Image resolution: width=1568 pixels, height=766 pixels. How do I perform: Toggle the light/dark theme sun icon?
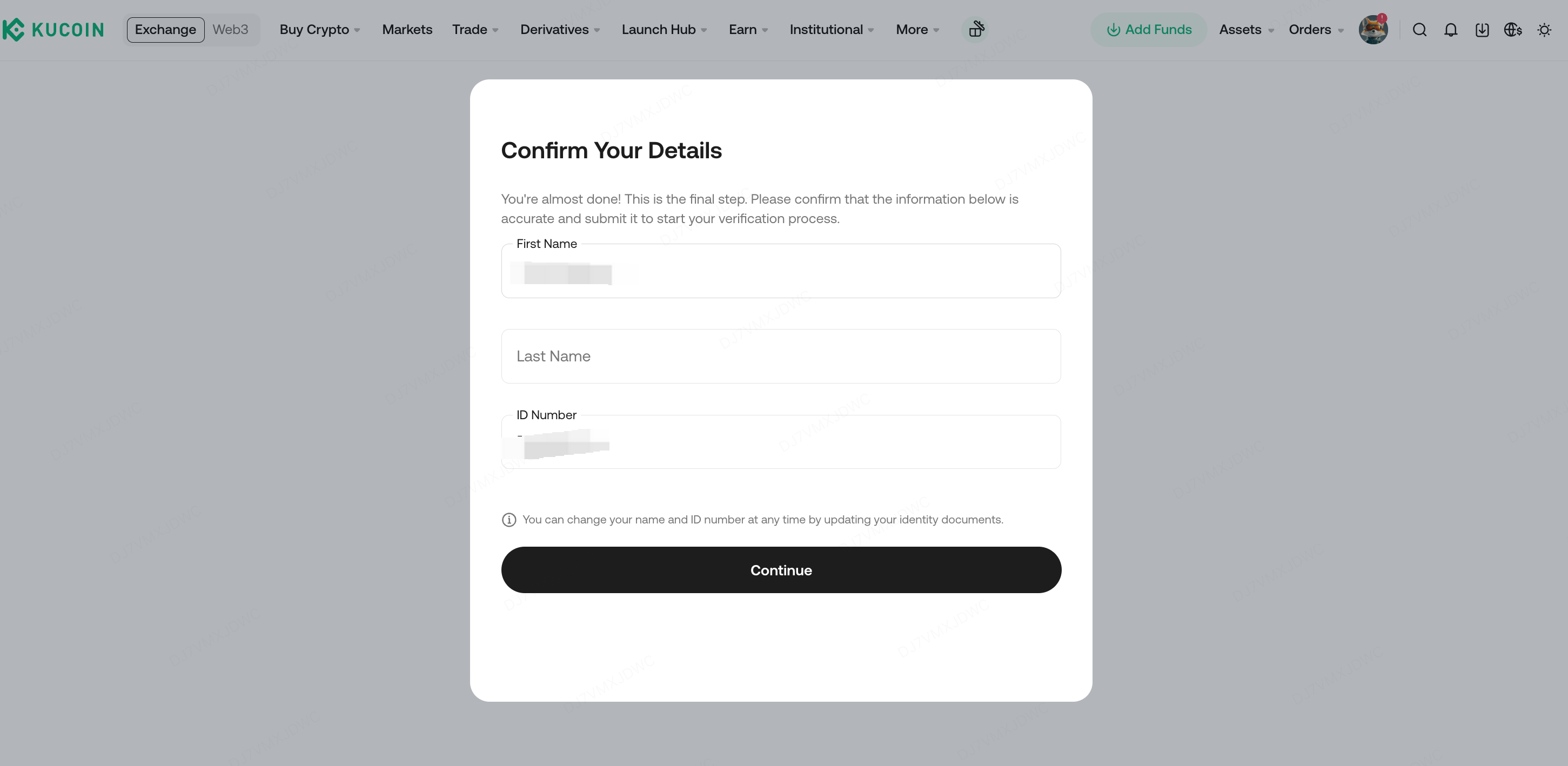1544,30
